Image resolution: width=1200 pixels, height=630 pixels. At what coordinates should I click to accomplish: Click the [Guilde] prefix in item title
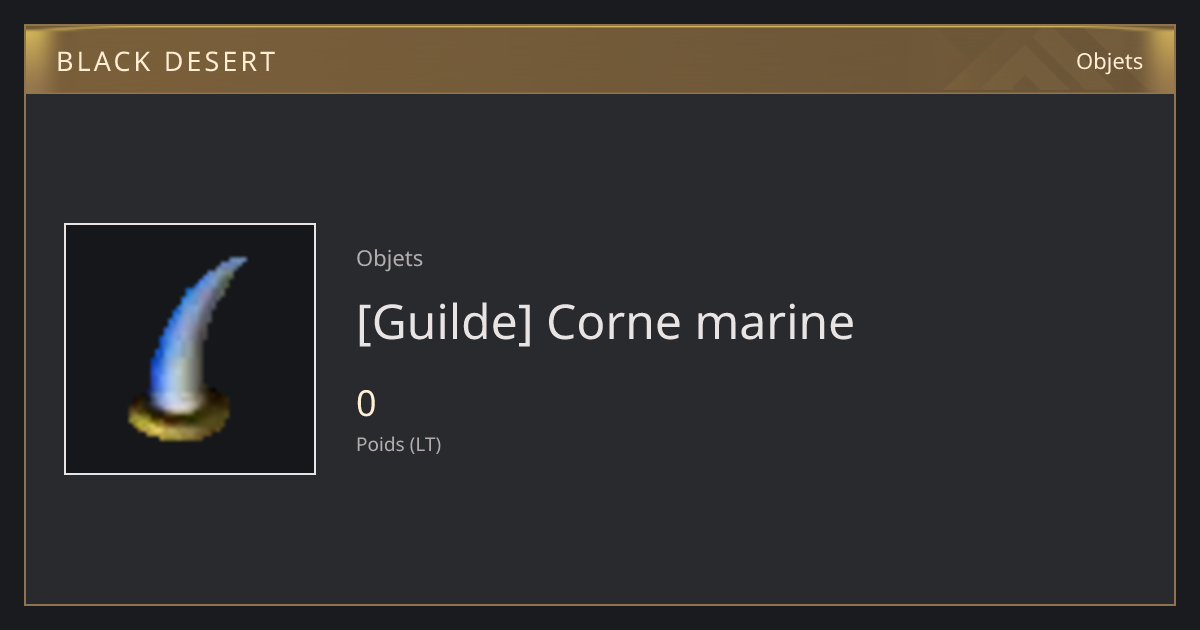tap(444, 323)
